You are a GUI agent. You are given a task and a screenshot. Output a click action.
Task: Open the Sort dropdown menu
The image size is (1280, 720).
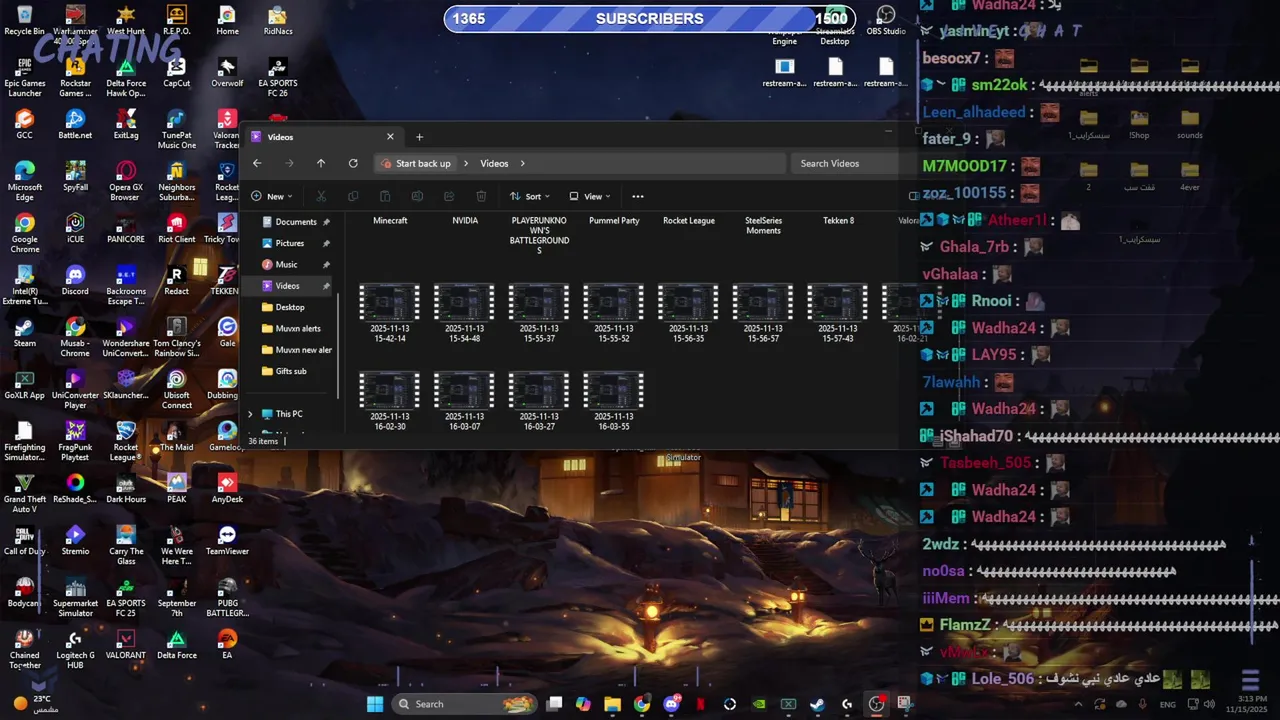pyautogui.click(x=531, y=196)
